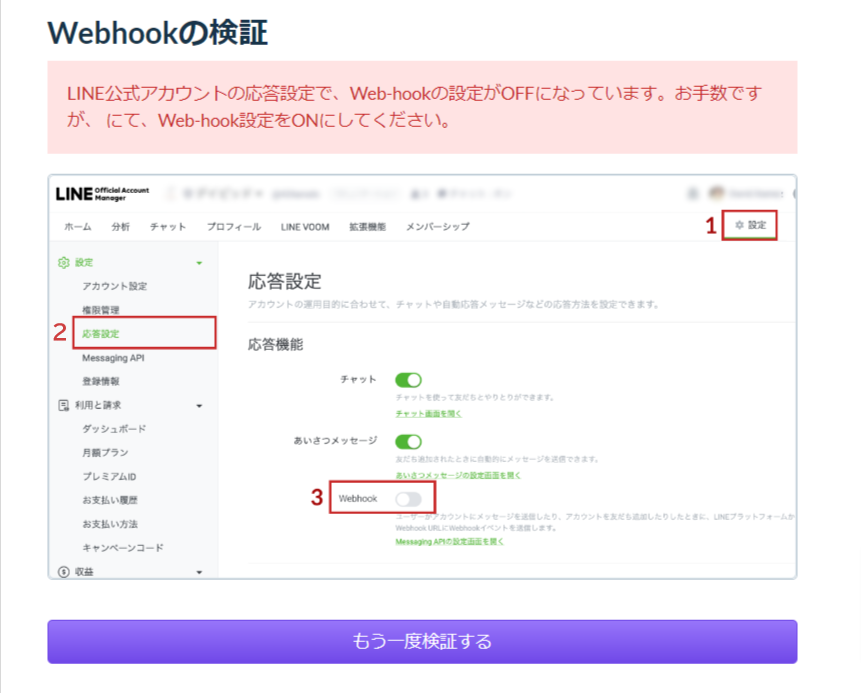Enable the Webhook toggle
Image resolution: width=861 pixels, height=693 pixels.
409,499
